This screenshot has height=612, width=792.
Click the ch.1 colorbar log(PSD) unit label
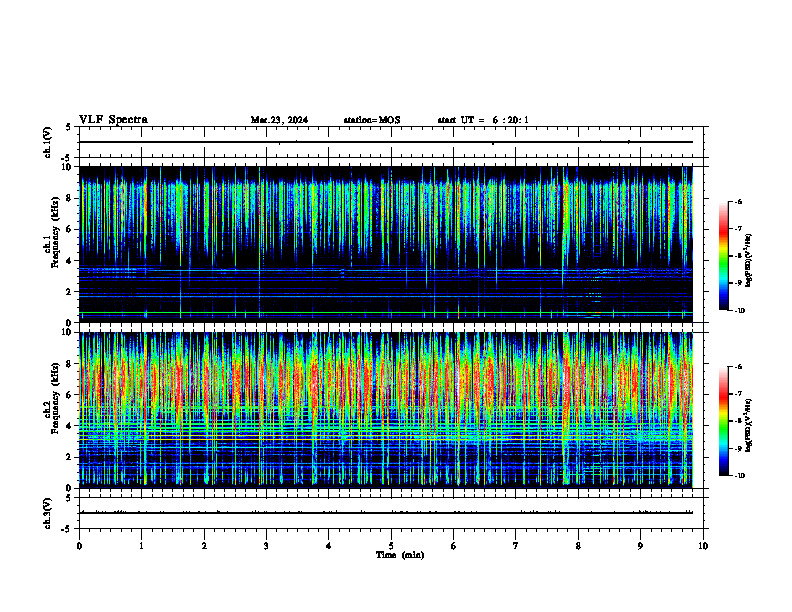[x=749, y=261]
